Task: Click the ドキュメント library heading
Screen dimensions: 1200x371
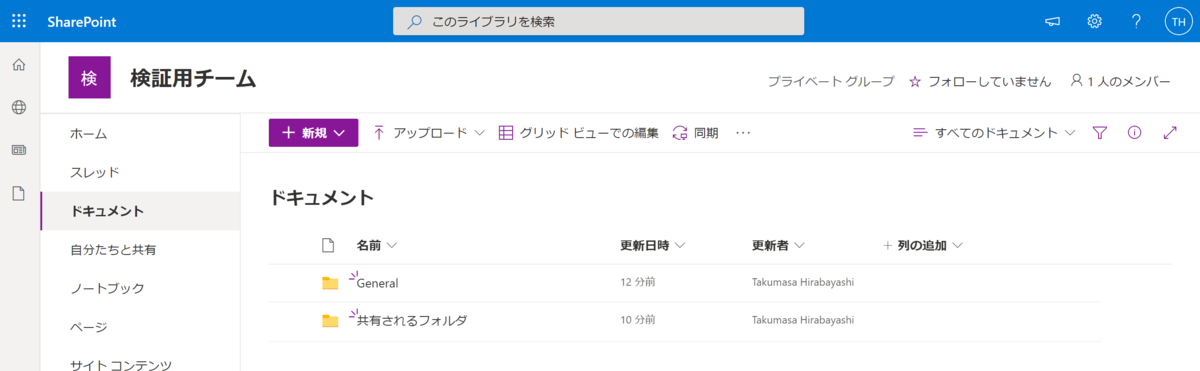Action: (x=322, y=198)
